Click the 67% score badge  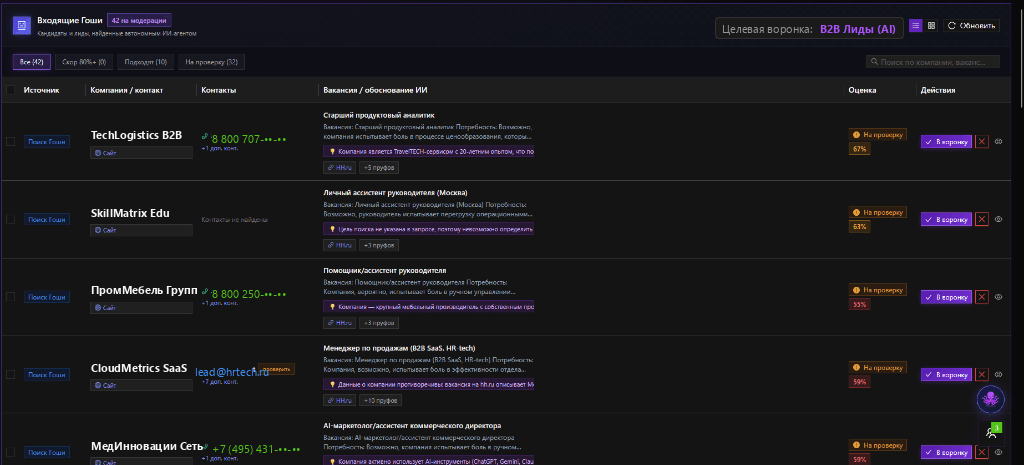coord(859,149)
